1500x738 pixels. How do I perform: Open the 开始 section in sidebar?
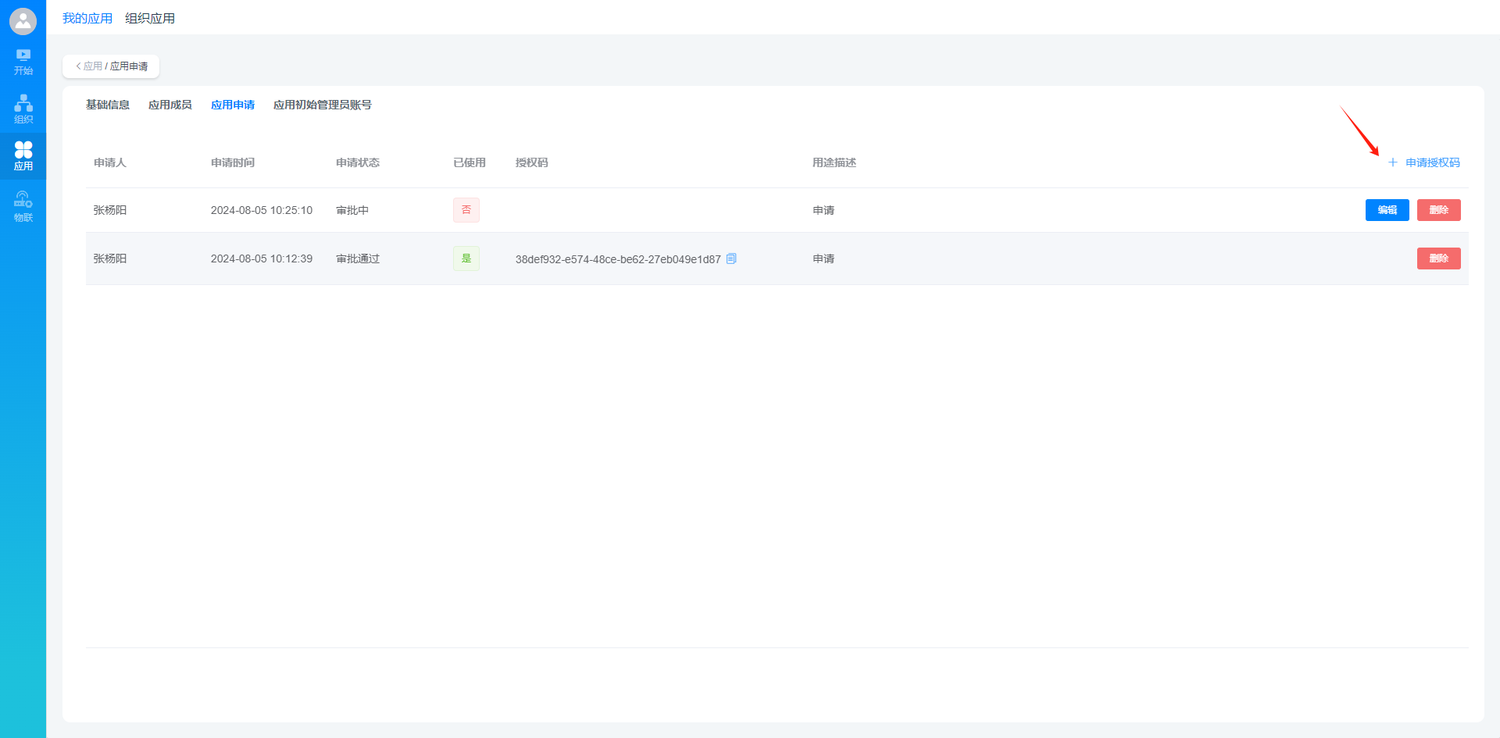click(23, 61)
